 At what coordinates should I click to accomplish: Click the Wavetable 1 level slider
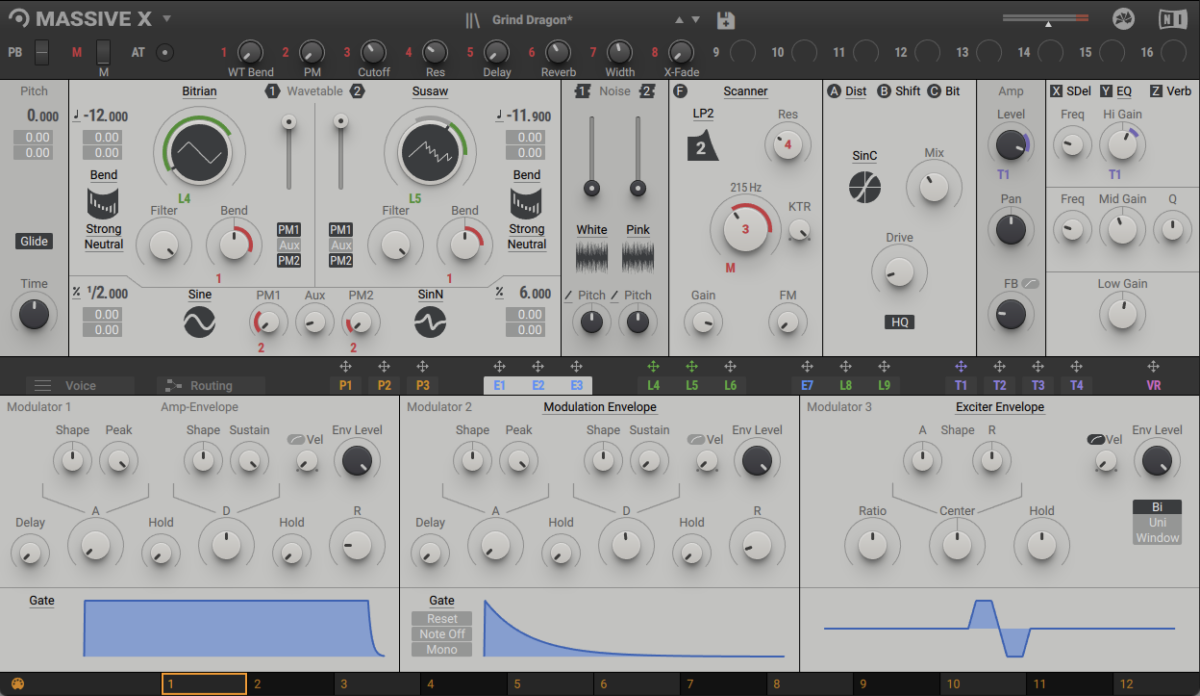pyautogui.click(x=289, y=152)
